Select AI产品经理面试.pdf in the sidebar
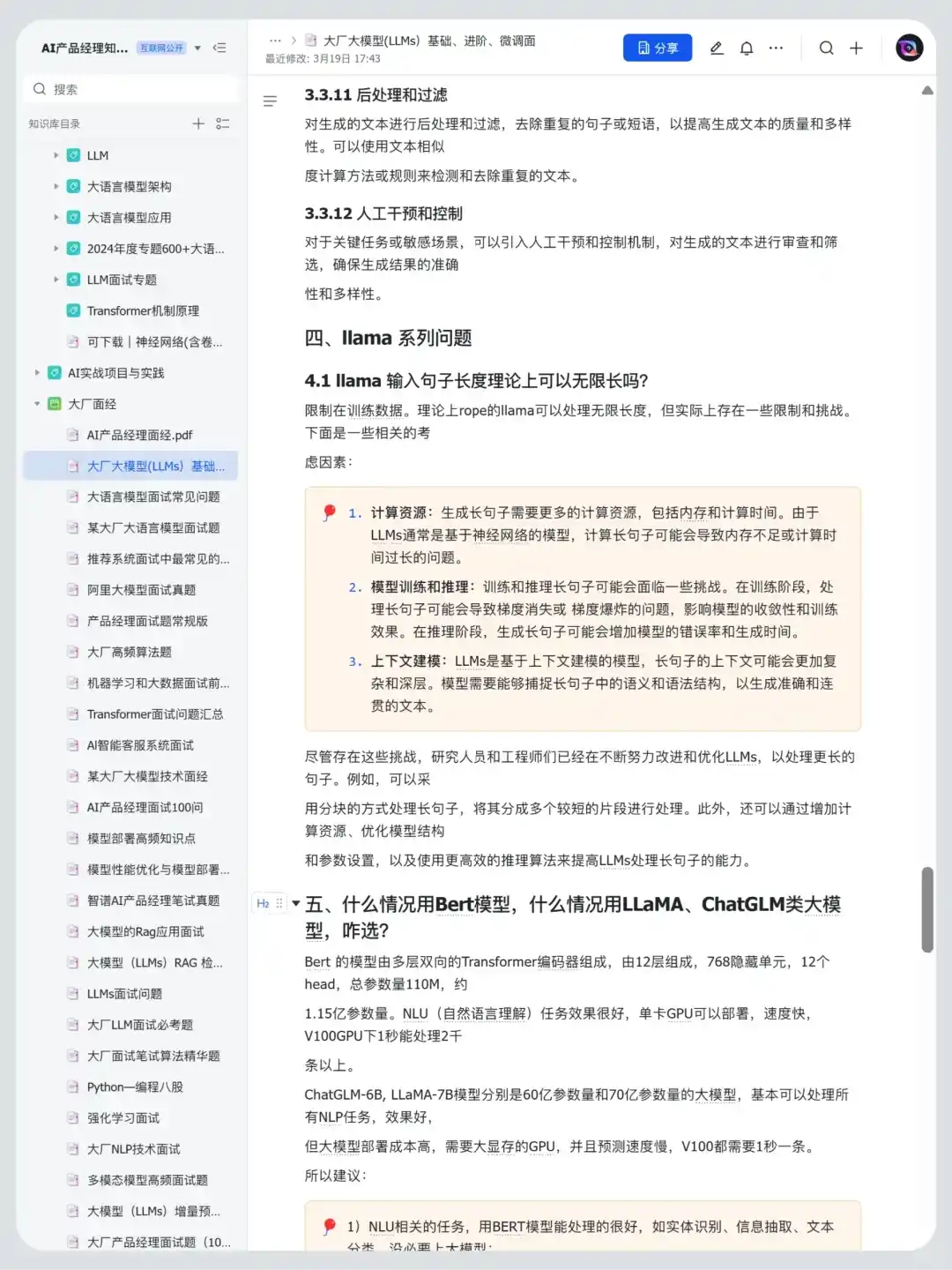This screenshot has width=952, height=1270. pos(129,435)
